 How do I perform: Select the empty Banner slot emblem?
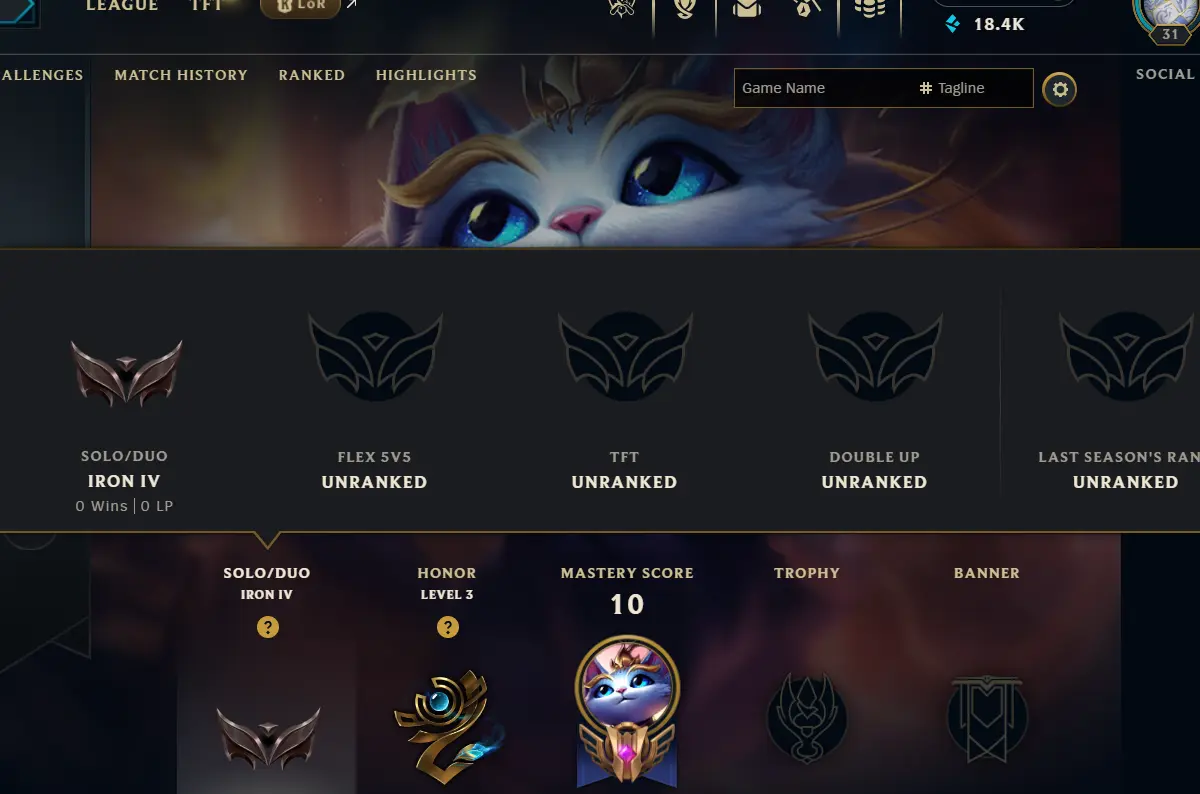tap(987, 719)
